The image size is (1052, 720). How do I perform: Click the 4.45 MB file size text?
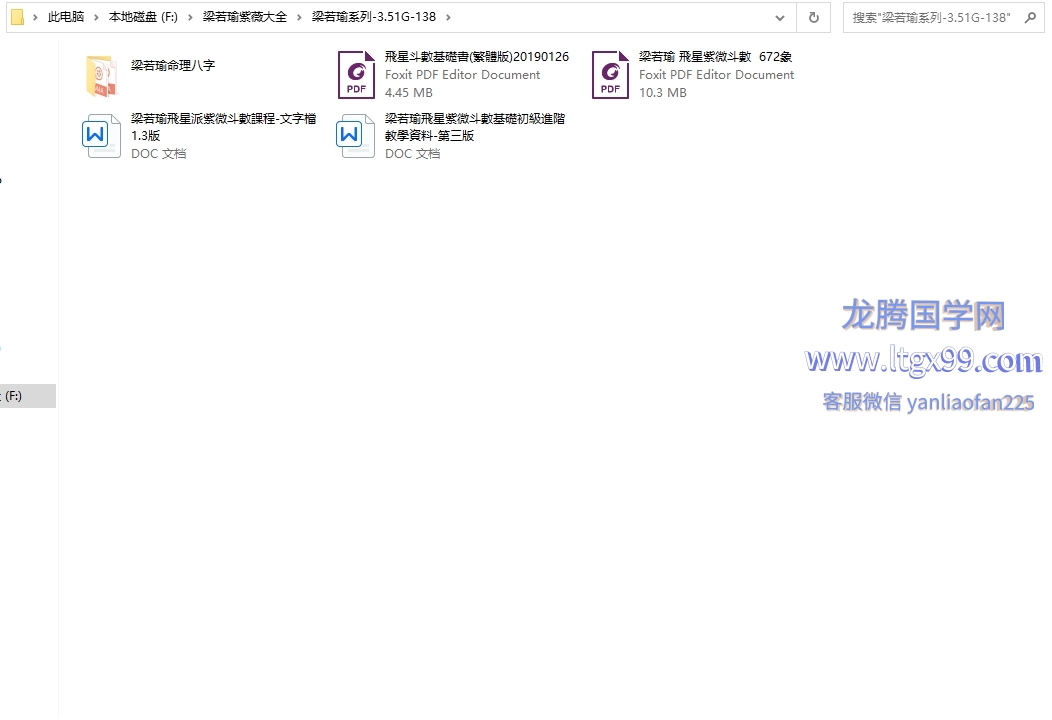[x=409, y=93]
